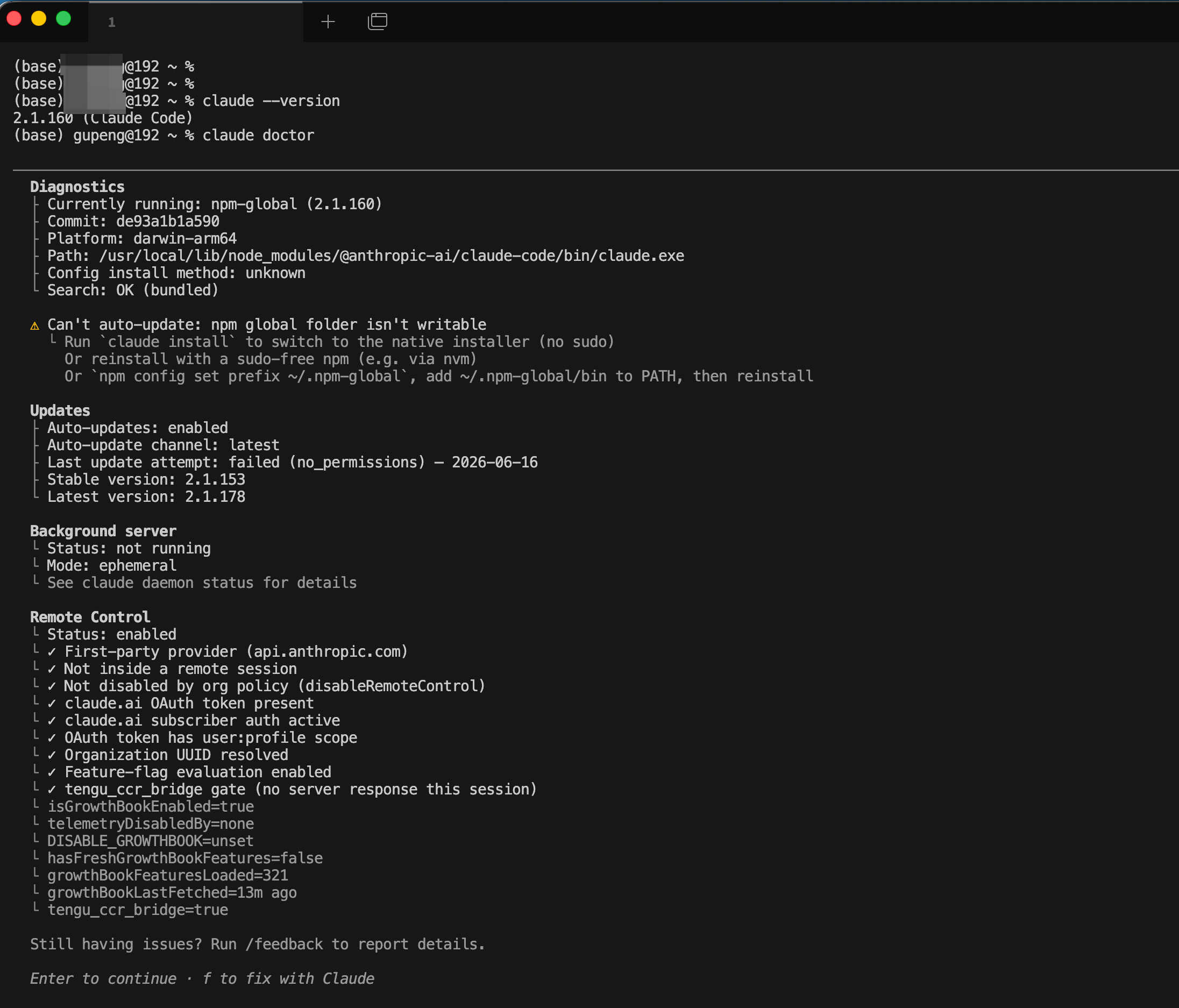Viewport: 1179px width, 1008px height.
Task: Select 'Organization UUID resolved' line
Action: pos(168,755)
